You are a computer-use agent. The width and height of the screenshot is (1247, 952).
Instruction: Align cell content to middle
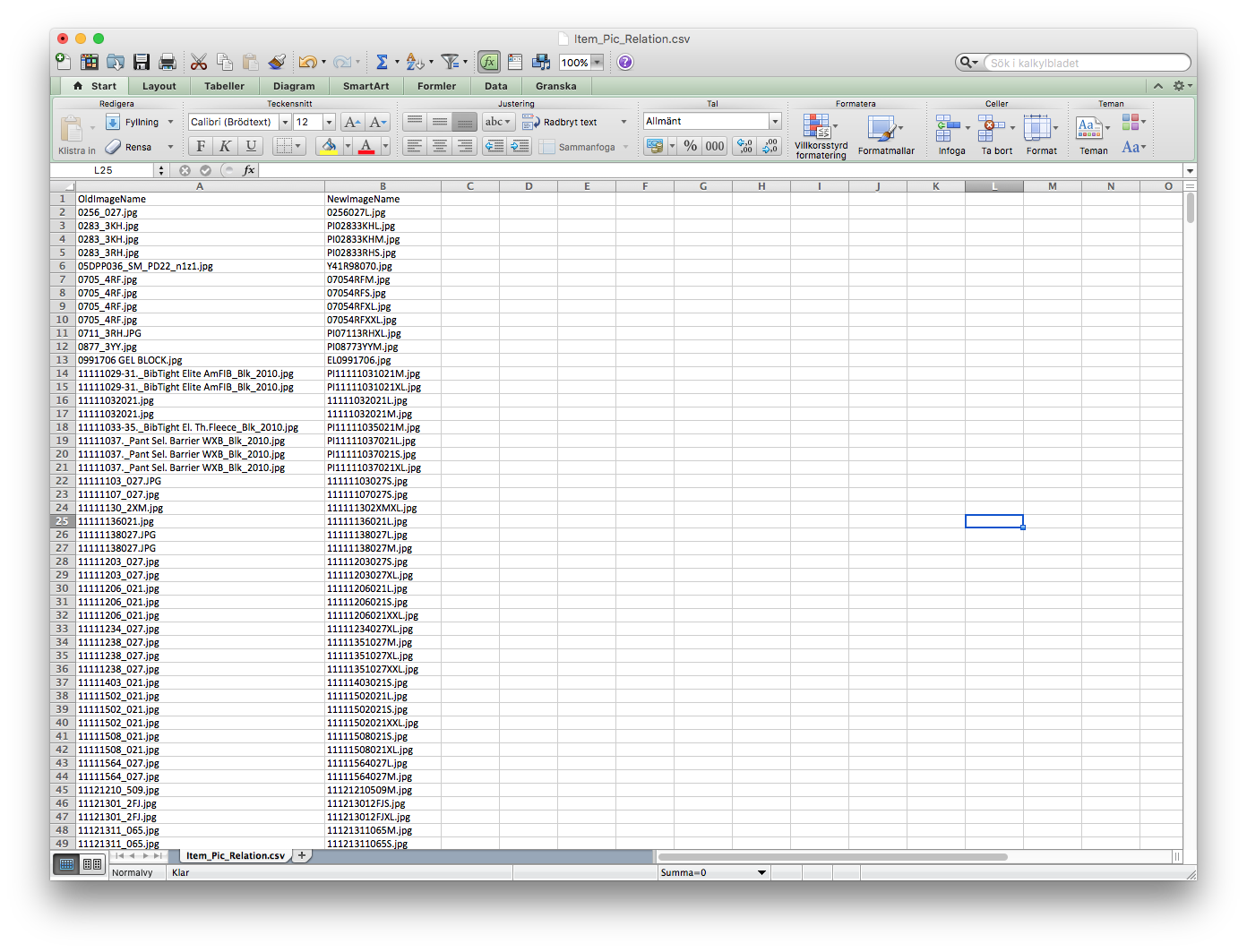click(439, 122)
